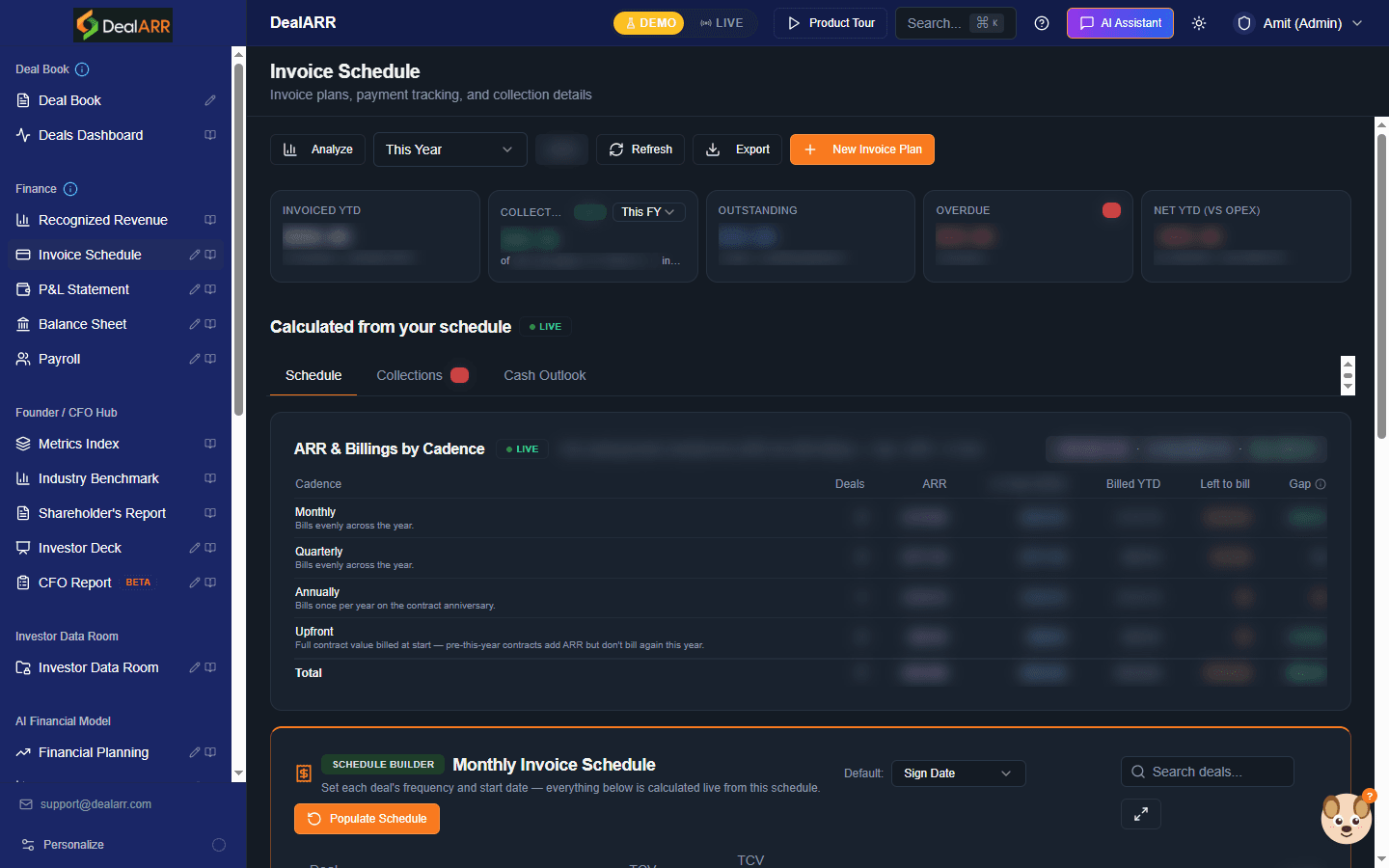Open the This FY dropdown on Collected card
The image size is (1389, 868).
click(648, 212)
